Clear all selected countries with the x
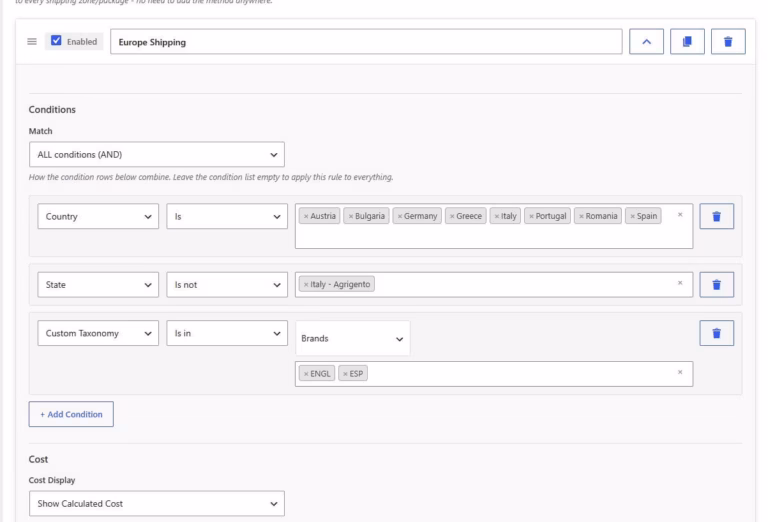The image size is (768, 522). pyautogui.click(x=680, y=214)
